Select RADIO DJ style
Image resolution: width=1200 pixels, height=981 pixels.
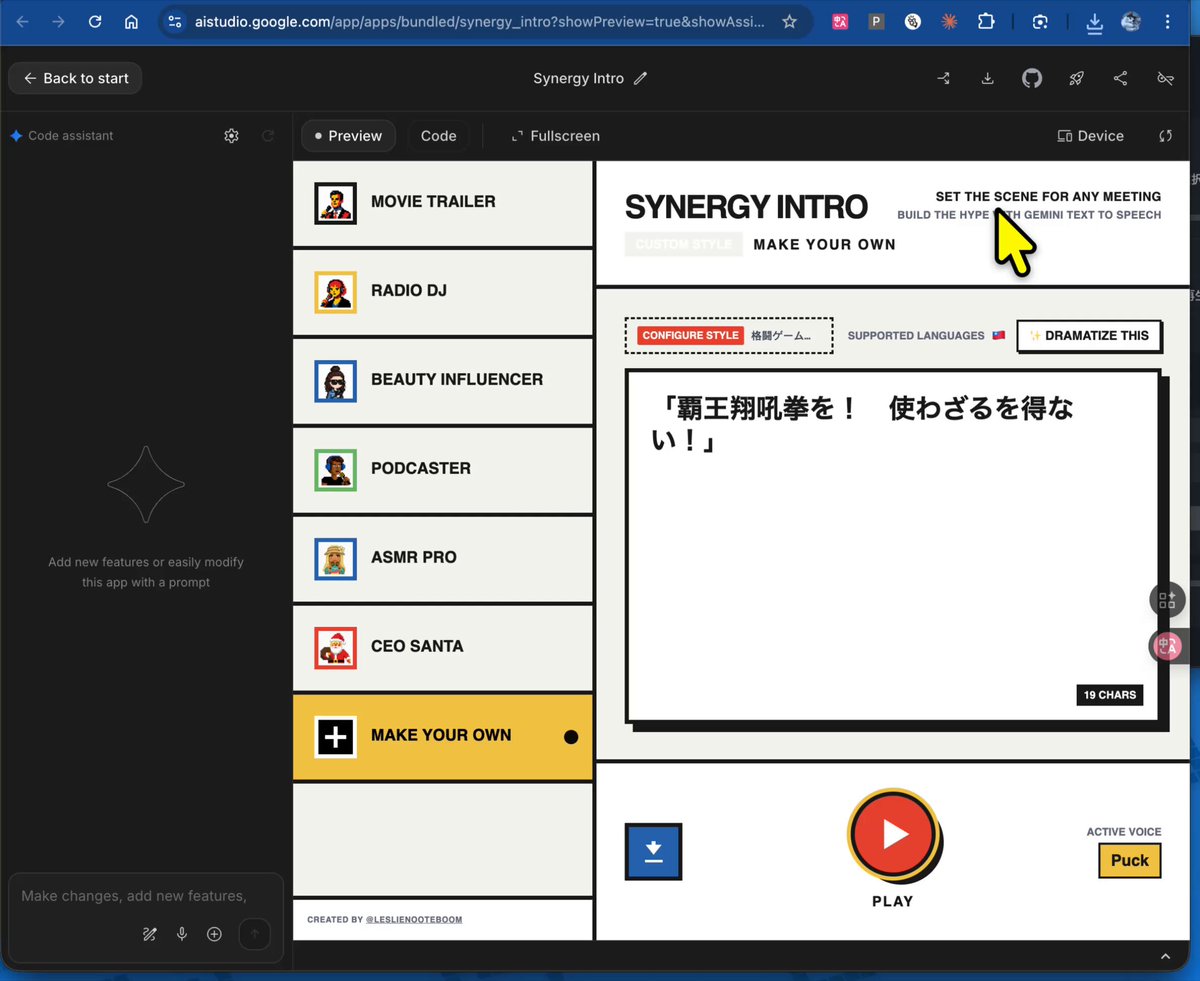click(x=443, y=292)
